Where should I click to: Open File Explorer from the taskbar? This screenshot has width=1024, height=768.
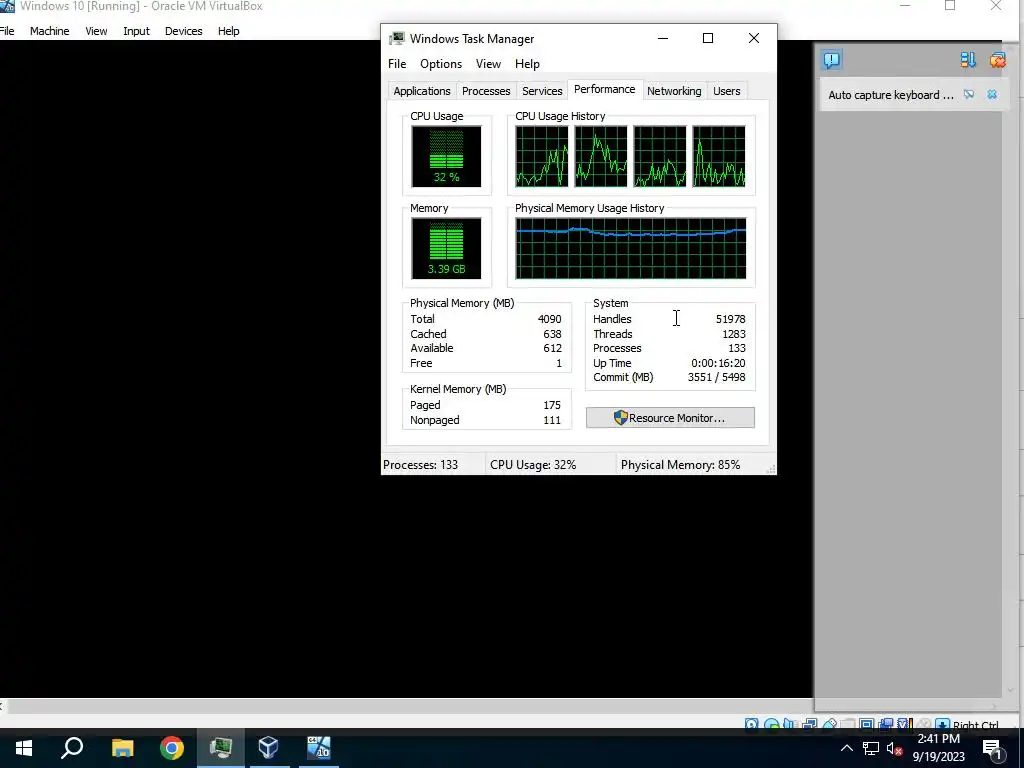tap(122, 748)
